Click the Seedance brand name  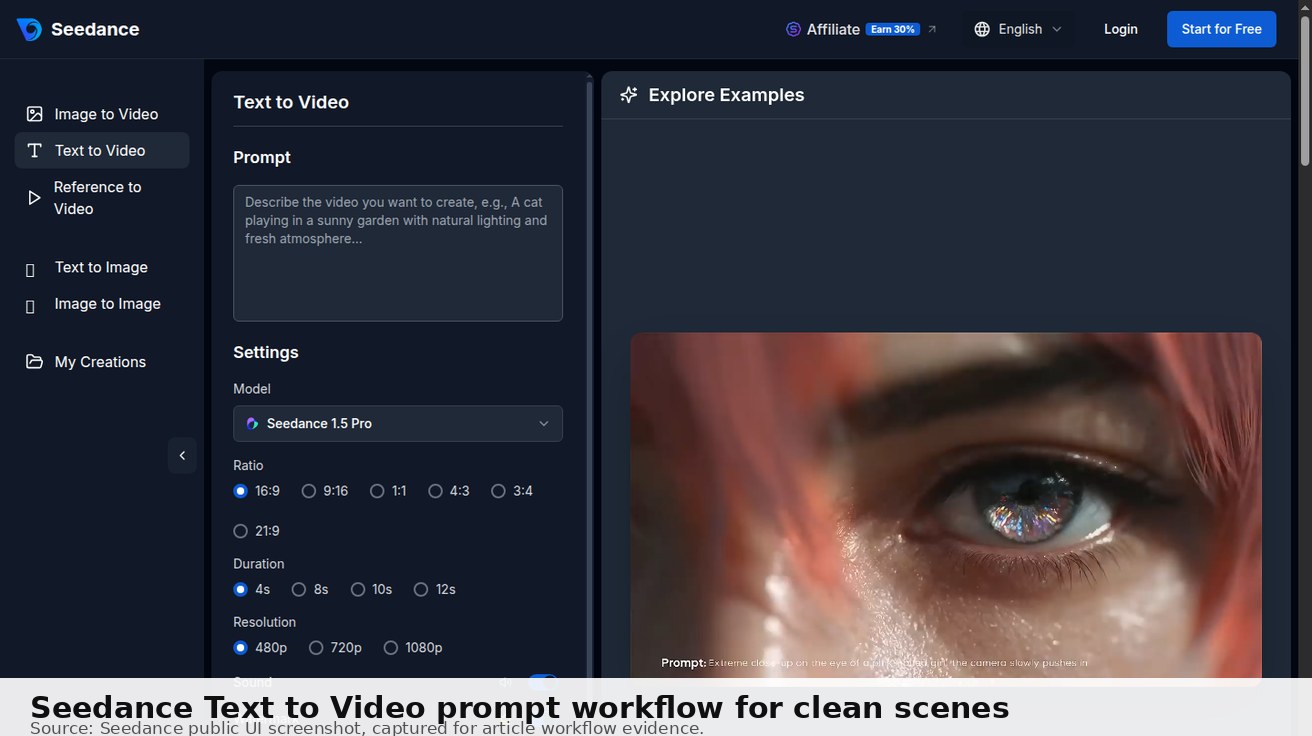pos(95,29)
